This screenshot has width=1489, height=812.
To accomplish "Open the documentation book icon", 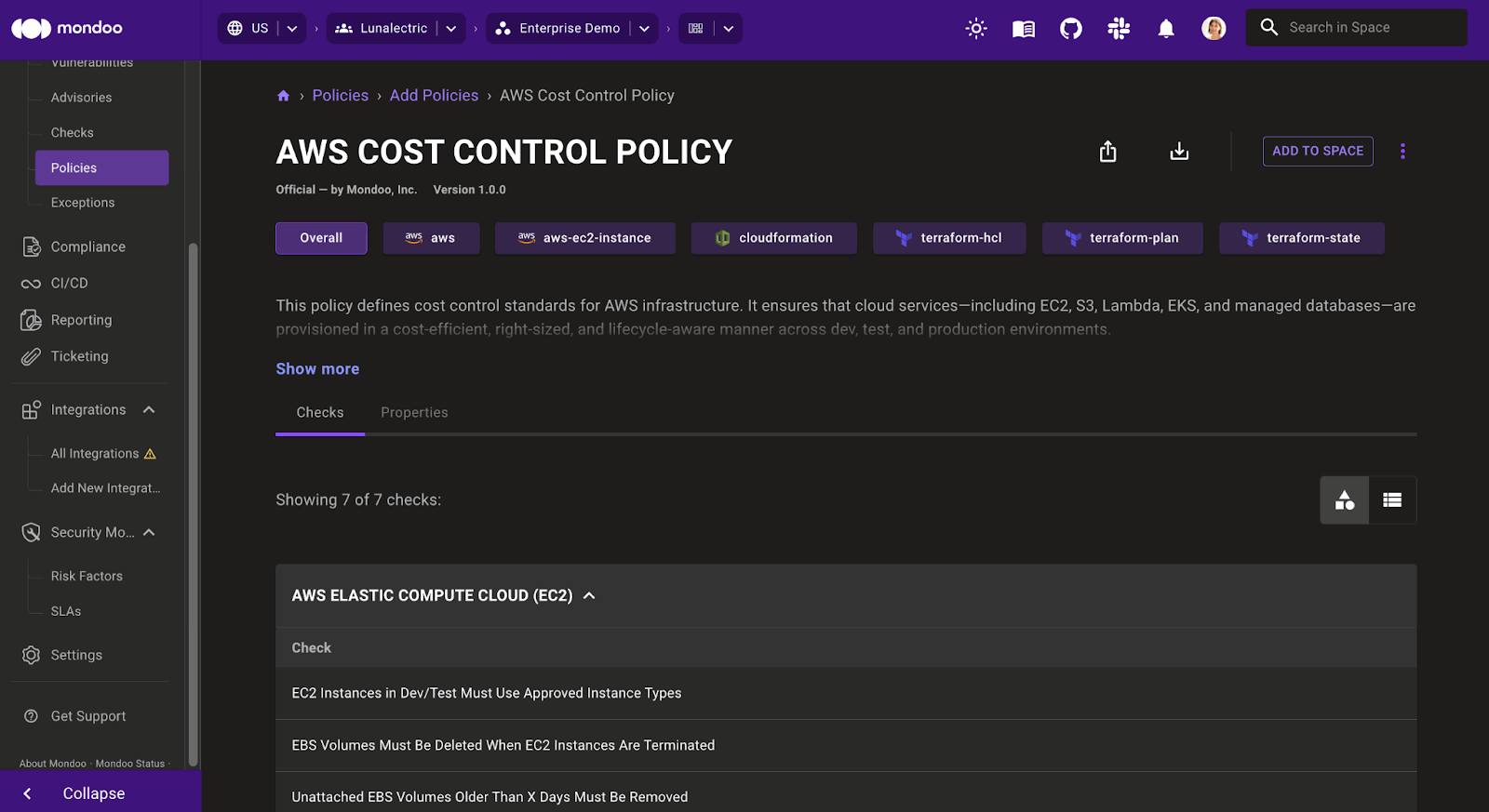I will click(x=1023, y=29).
